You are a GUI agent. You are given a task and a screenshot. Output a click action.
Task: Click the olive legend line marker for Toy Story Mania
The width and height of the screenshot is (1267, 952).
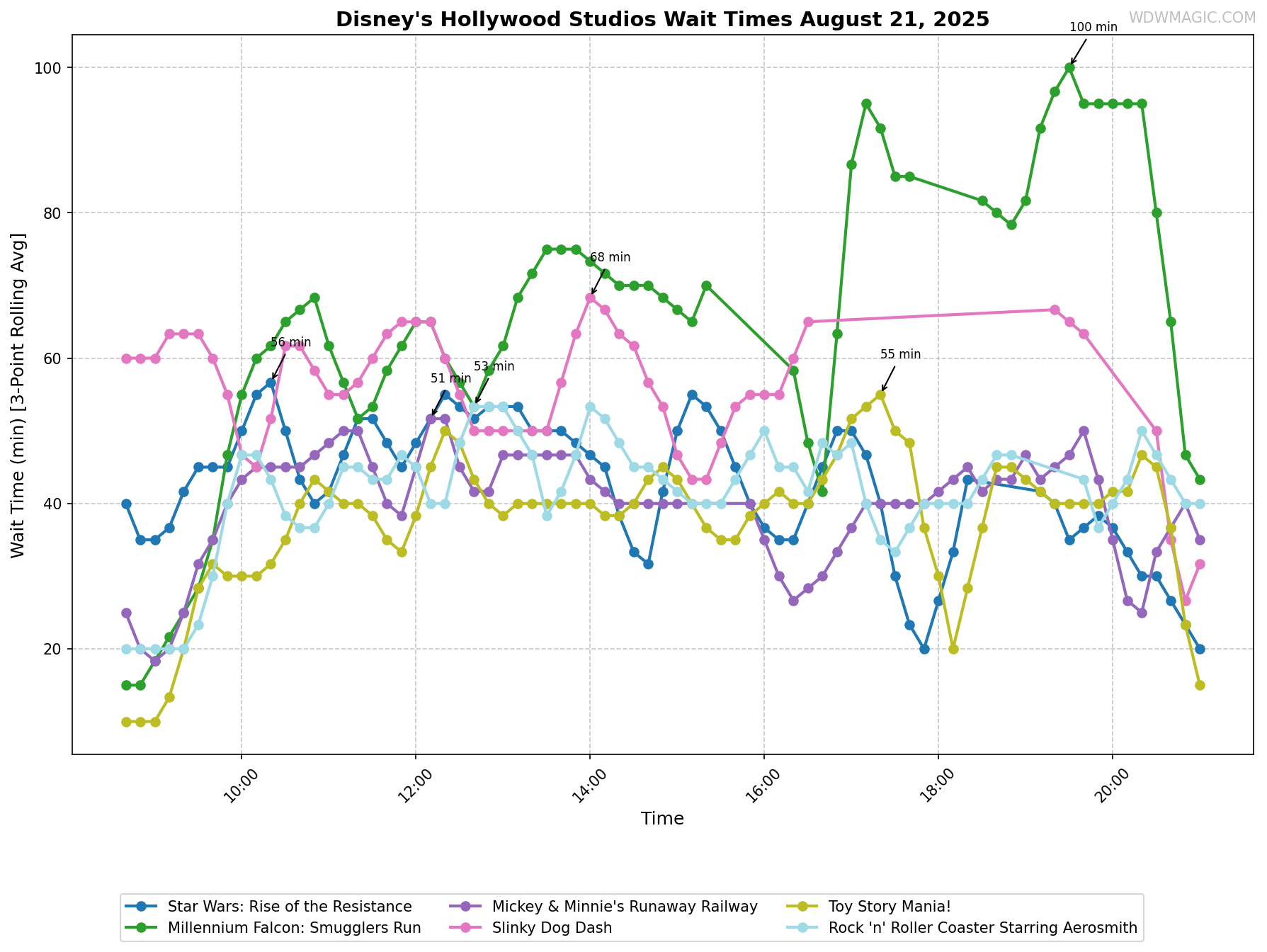pyautogui.click(x=803, y=907)
